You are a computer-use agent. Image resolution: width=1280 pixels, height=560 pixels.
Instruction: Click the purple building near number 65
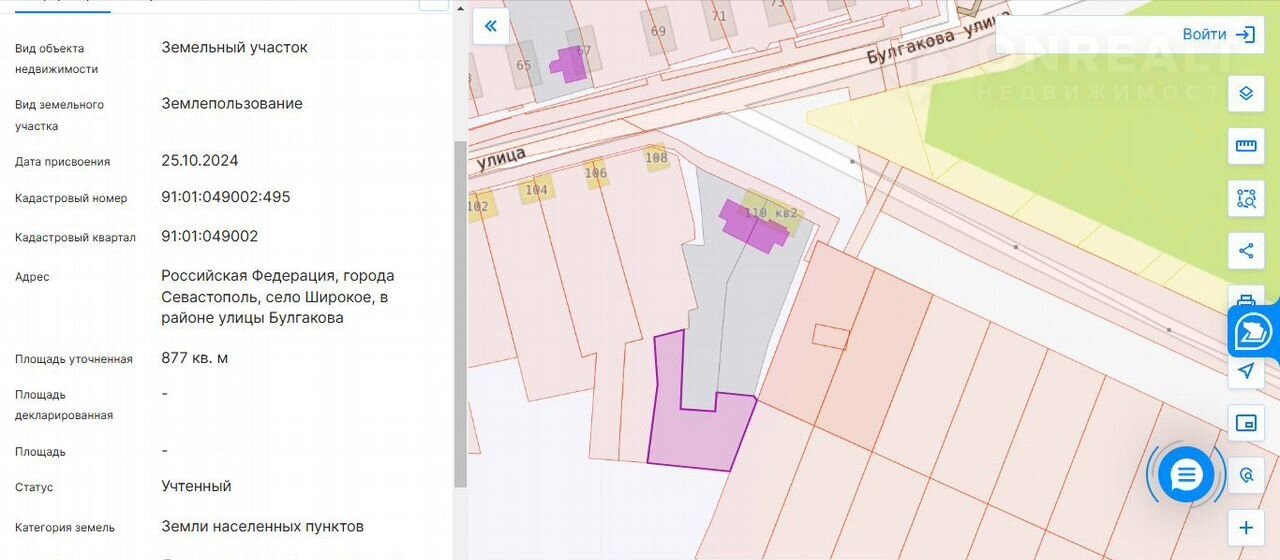point(569,64)
